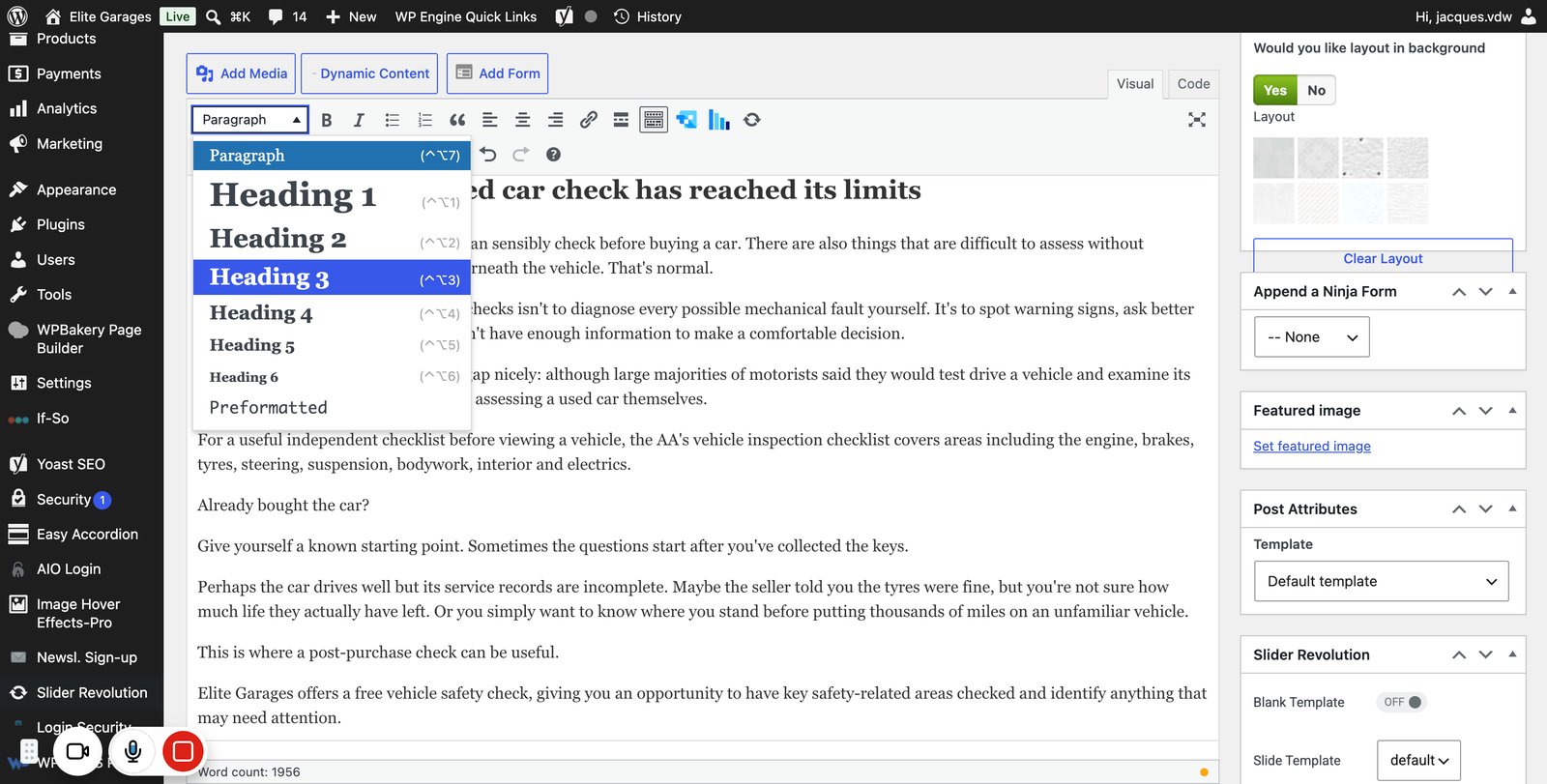Open the Ninja Form None dropdown
This screenshot has width=1547, height=784.
[x=1312, y=337]
